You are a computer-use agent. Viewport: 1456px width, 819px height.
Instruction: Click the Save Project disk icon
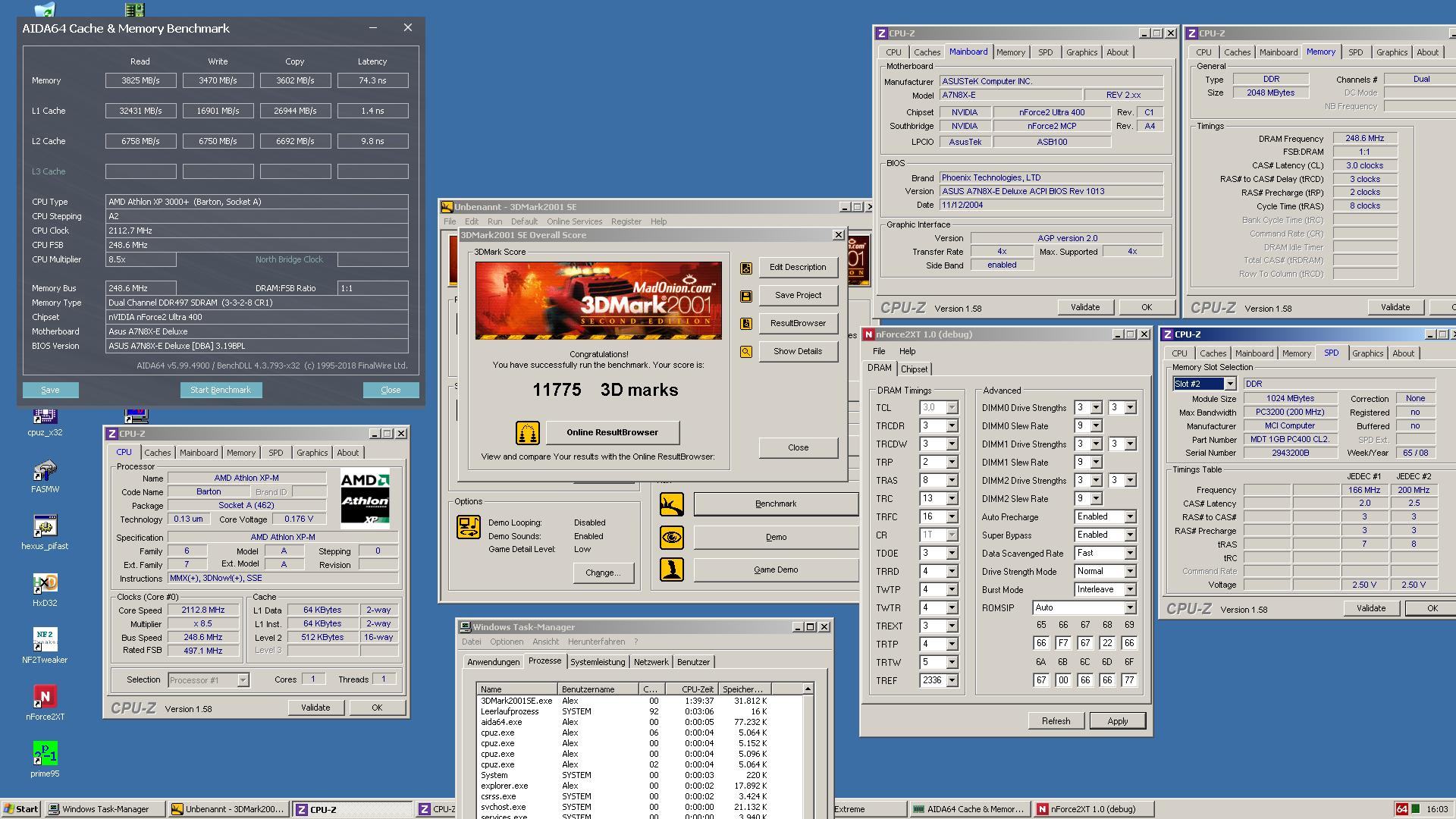[746, 296]
